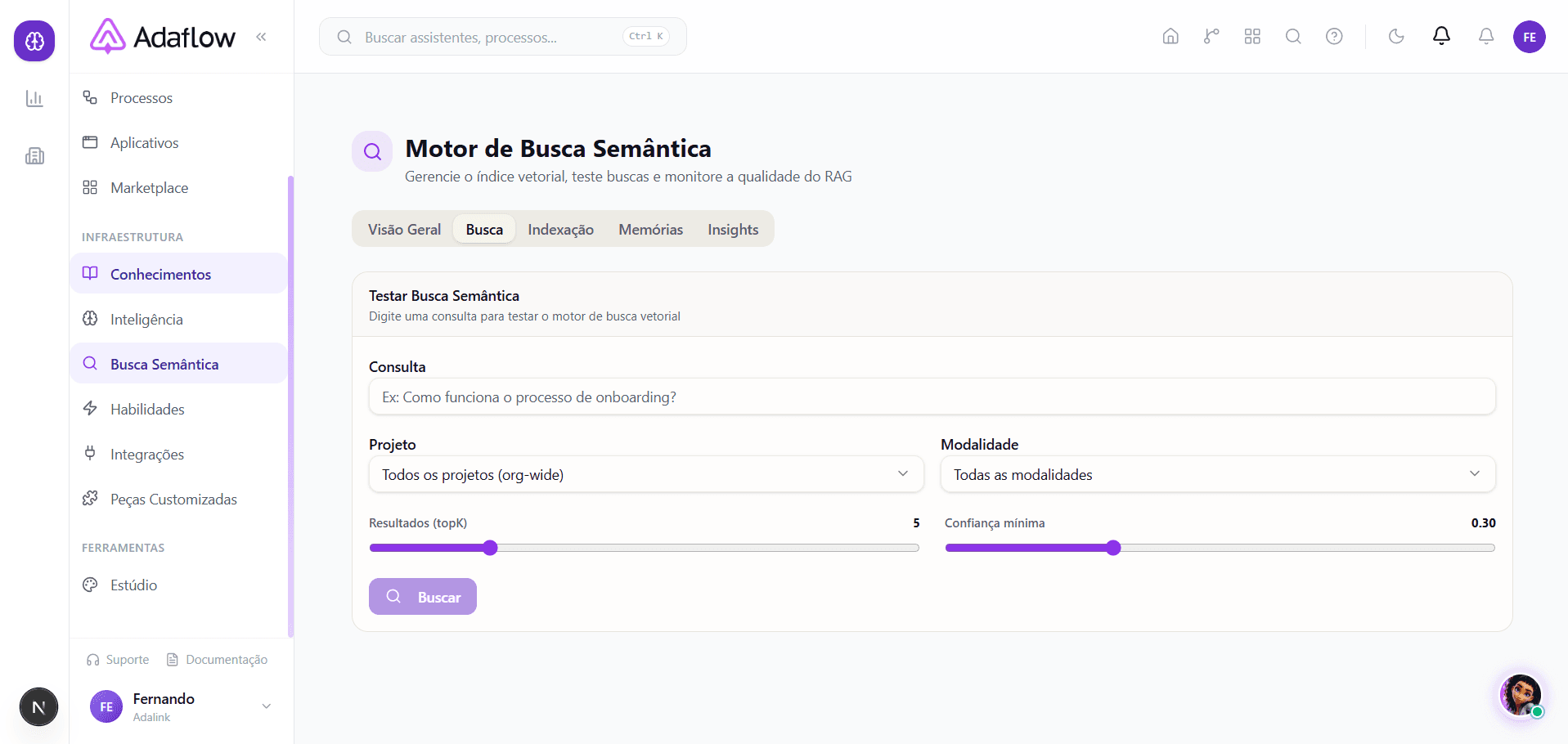Open the gray bell alerts icon
The image size is (1568, 744).
click(1486, 37)
